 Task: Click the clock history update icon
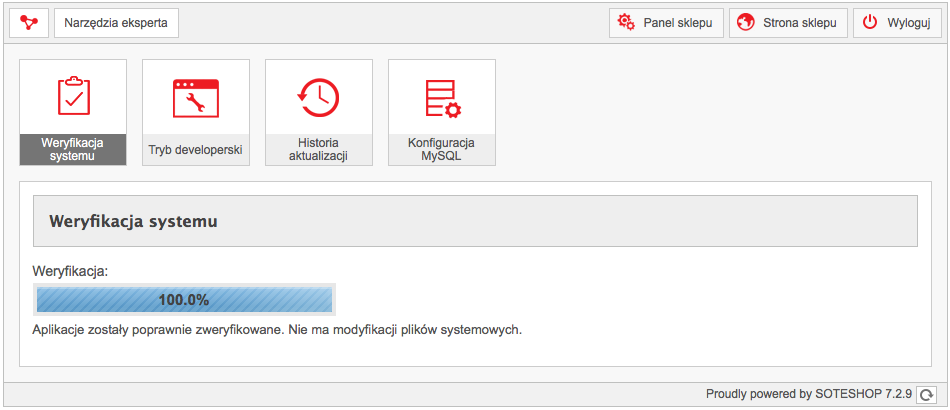pyautogui.click(x=319, y=98)
